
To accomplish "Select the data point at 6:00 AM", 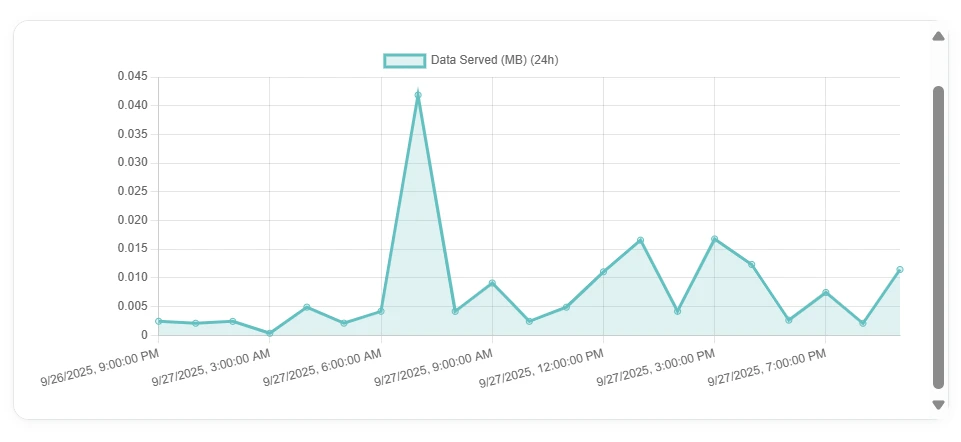I will (x=381, y=311).
